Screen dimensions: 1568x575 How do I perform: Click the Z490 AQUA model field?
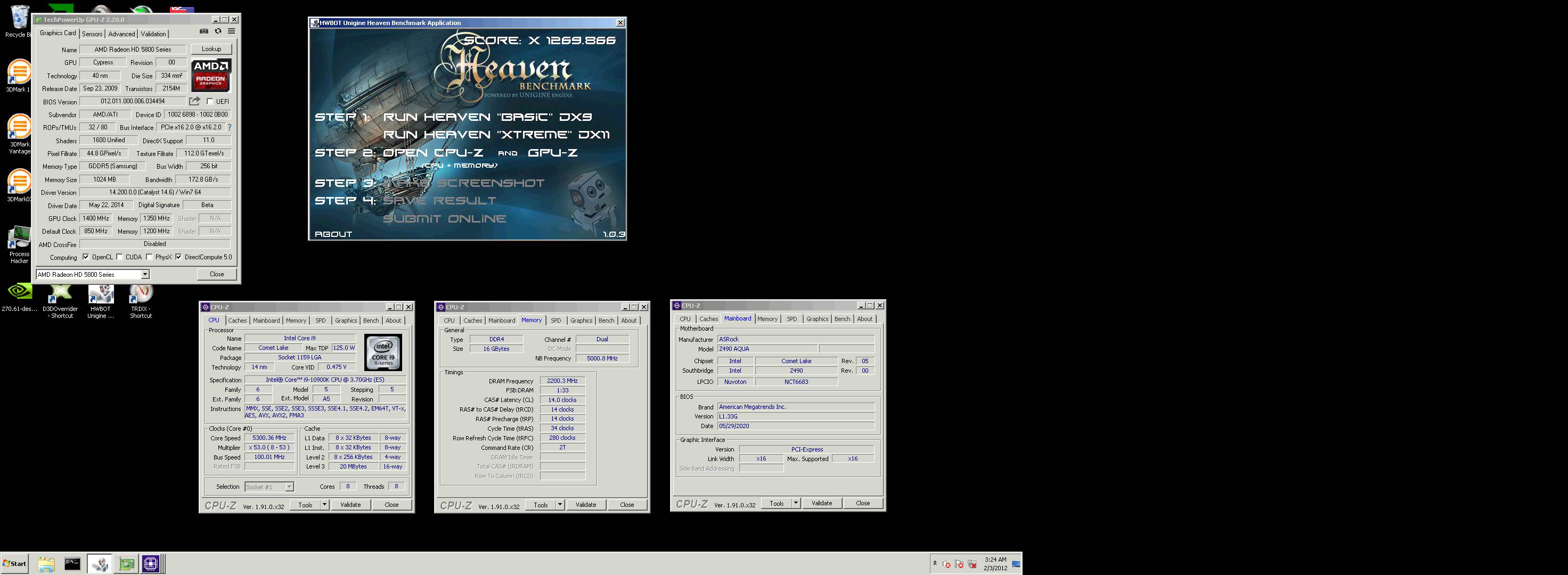click(x=766, y=349)
